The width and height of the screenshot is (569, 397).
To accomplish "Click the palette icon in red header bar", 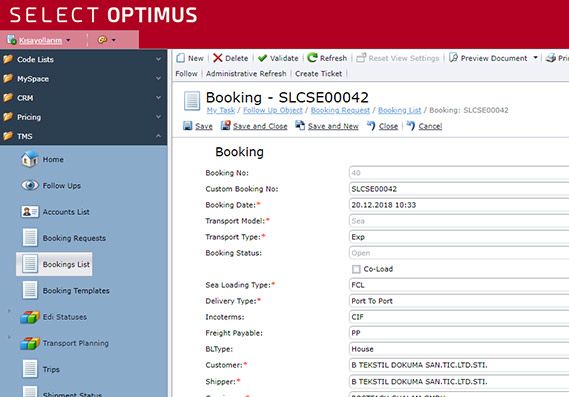I will 102,40.
